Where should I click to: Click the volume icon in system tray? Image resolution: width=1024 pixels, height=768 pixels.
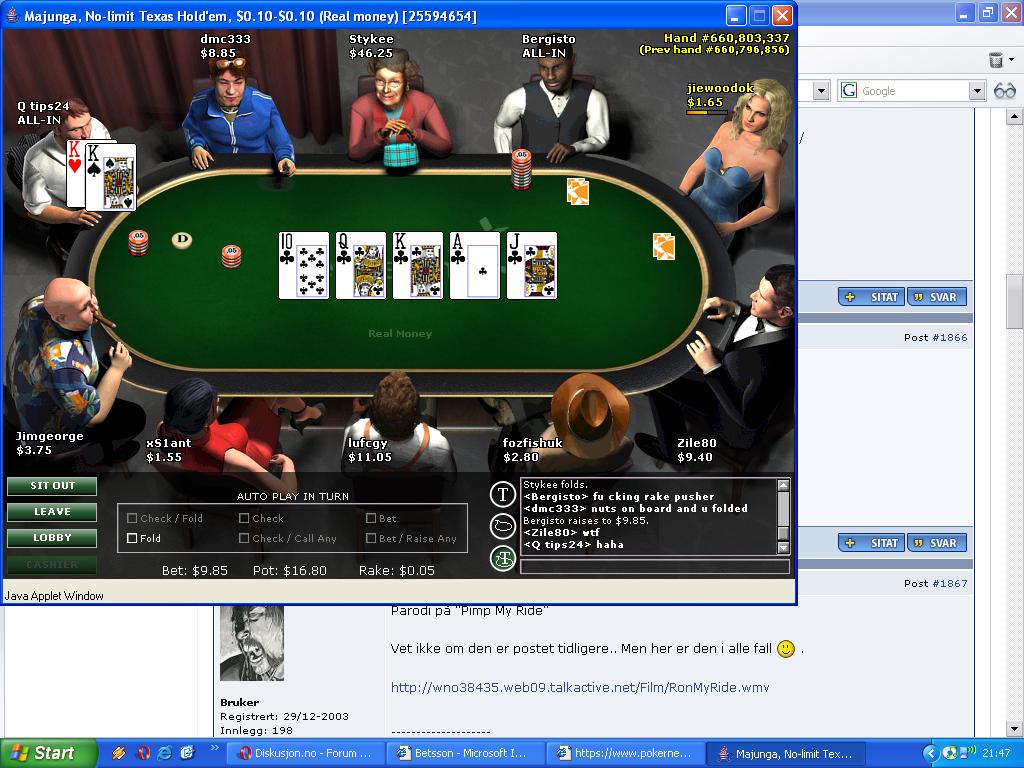968,752
